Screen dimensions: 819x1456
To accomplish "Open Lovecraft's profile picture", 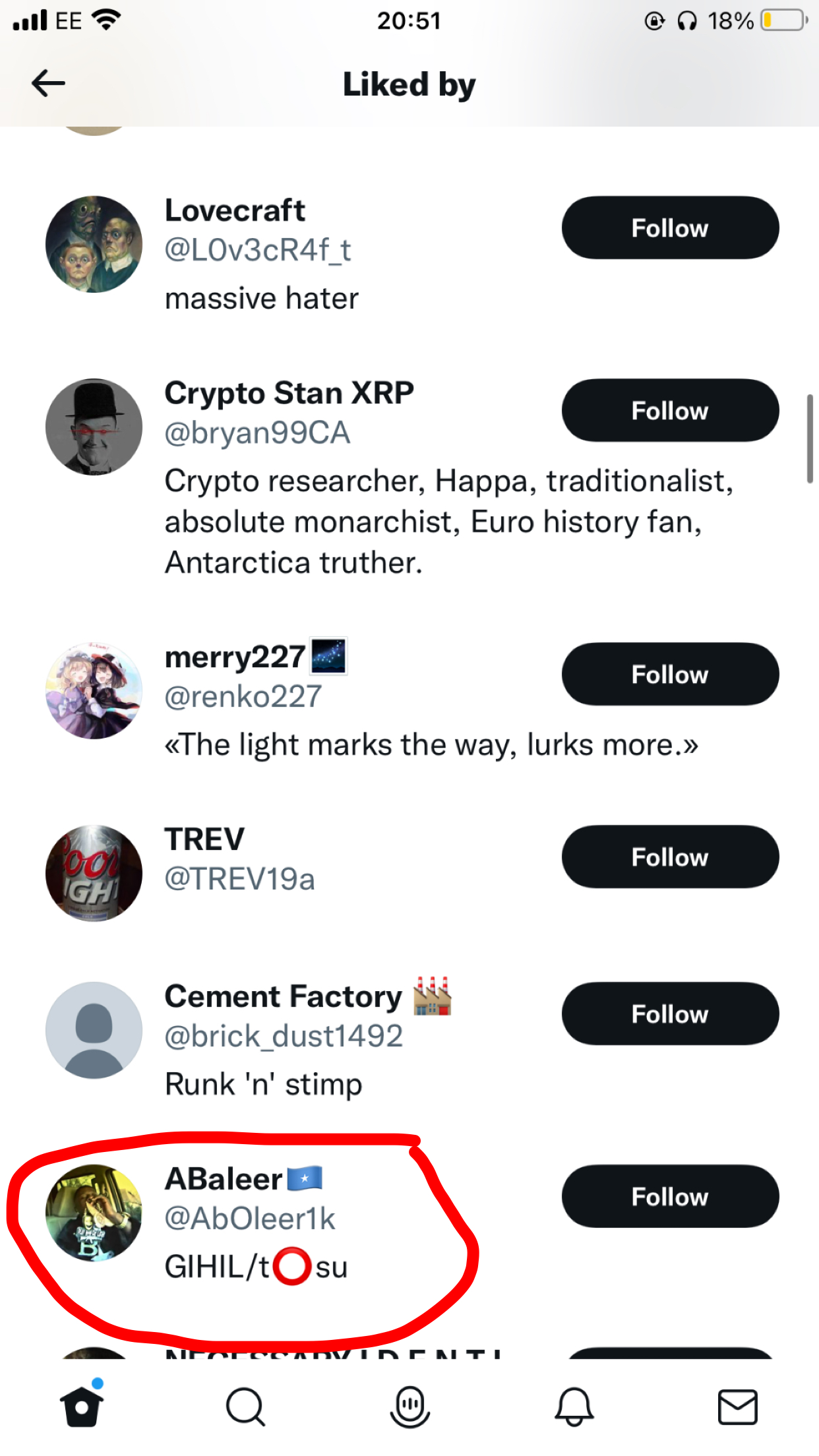I will (94, 244).
